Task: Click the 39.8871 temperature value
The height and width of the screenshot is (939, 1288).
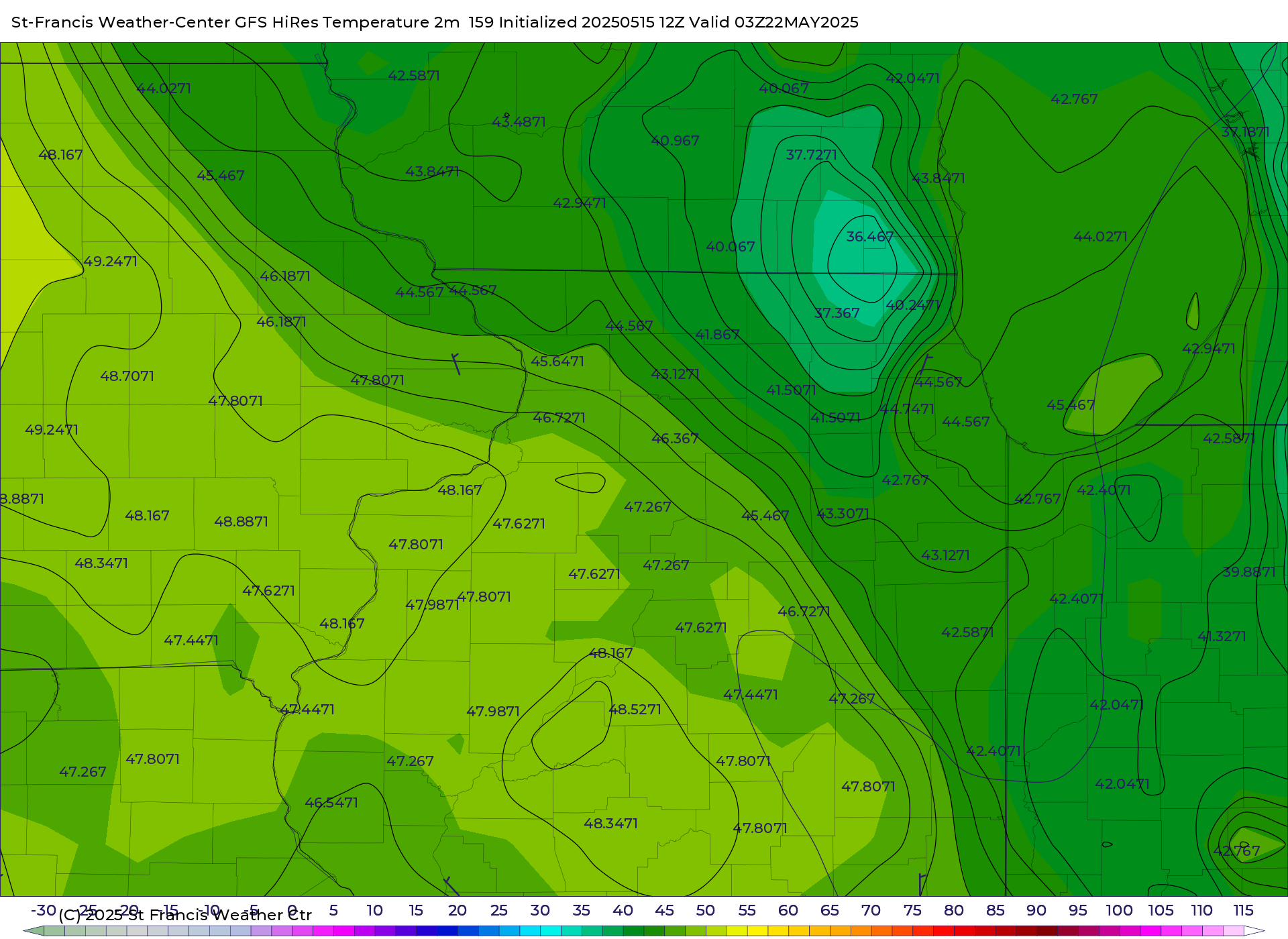Action: click(1248, 572)
